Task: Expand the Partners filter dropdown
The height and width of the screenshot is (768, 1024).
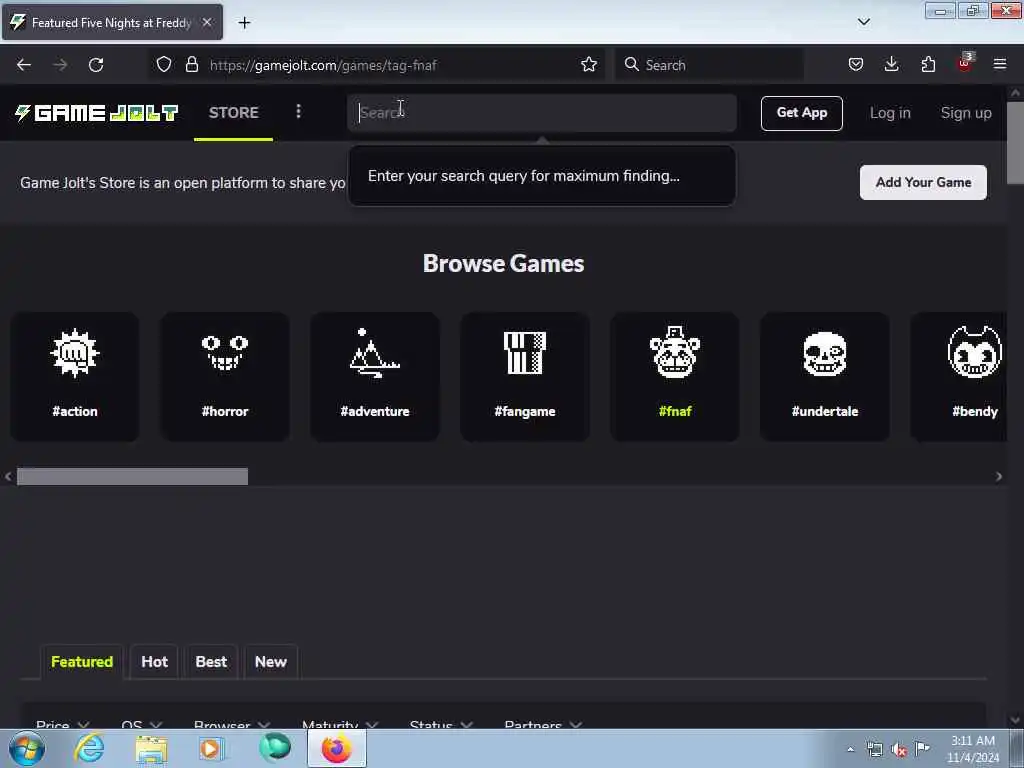Action: click(x=543, y=724)
